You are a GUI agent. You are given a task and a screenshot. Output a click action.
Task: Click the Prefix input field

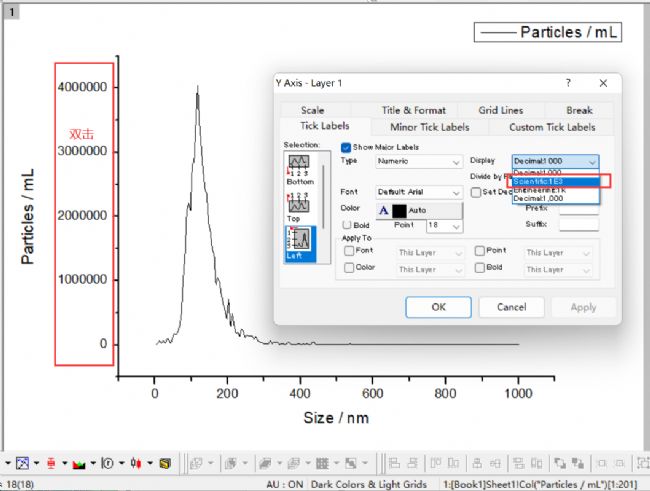(579, 209)
